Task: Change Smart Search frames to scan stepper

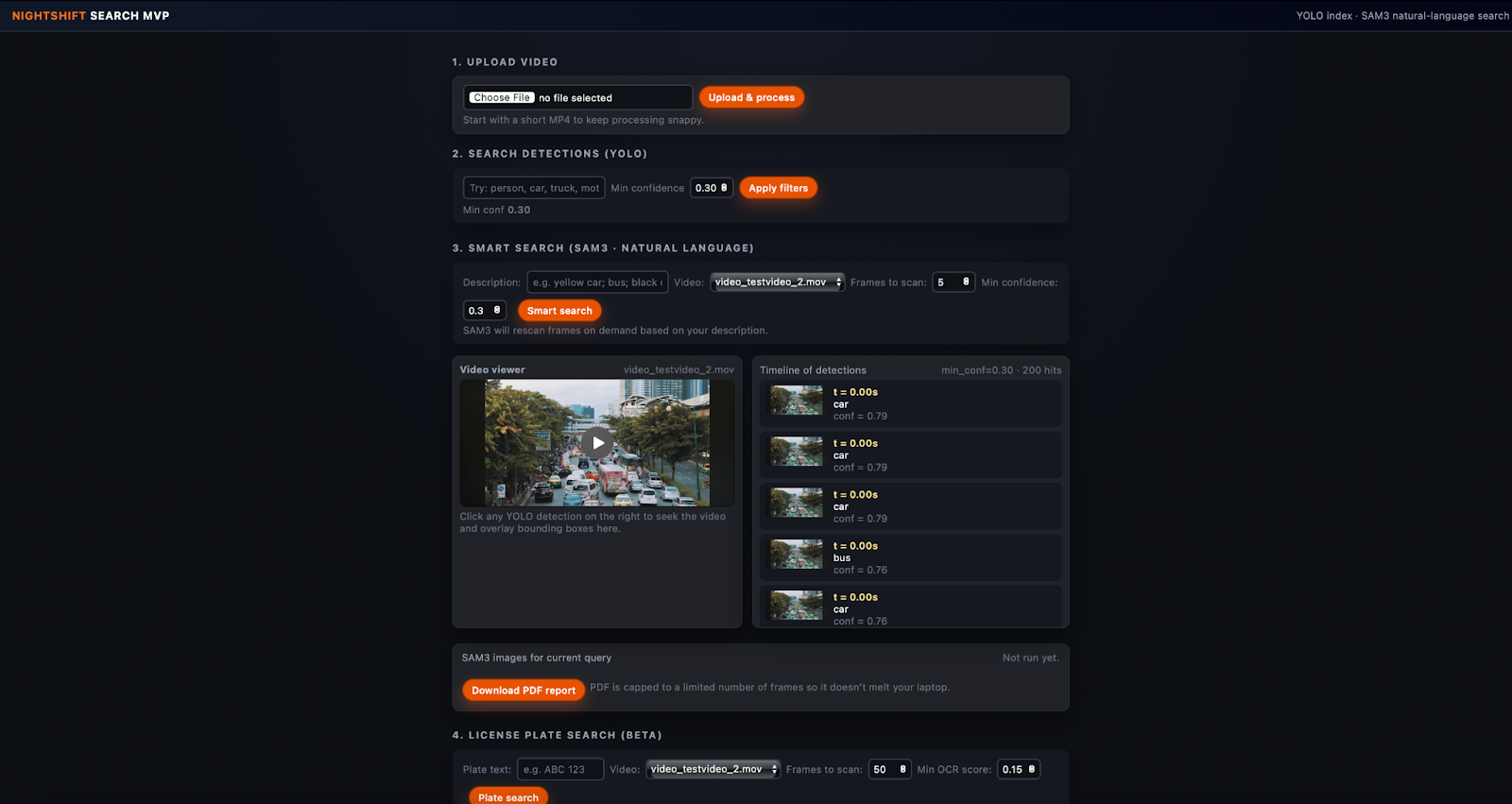Action: 965,282
